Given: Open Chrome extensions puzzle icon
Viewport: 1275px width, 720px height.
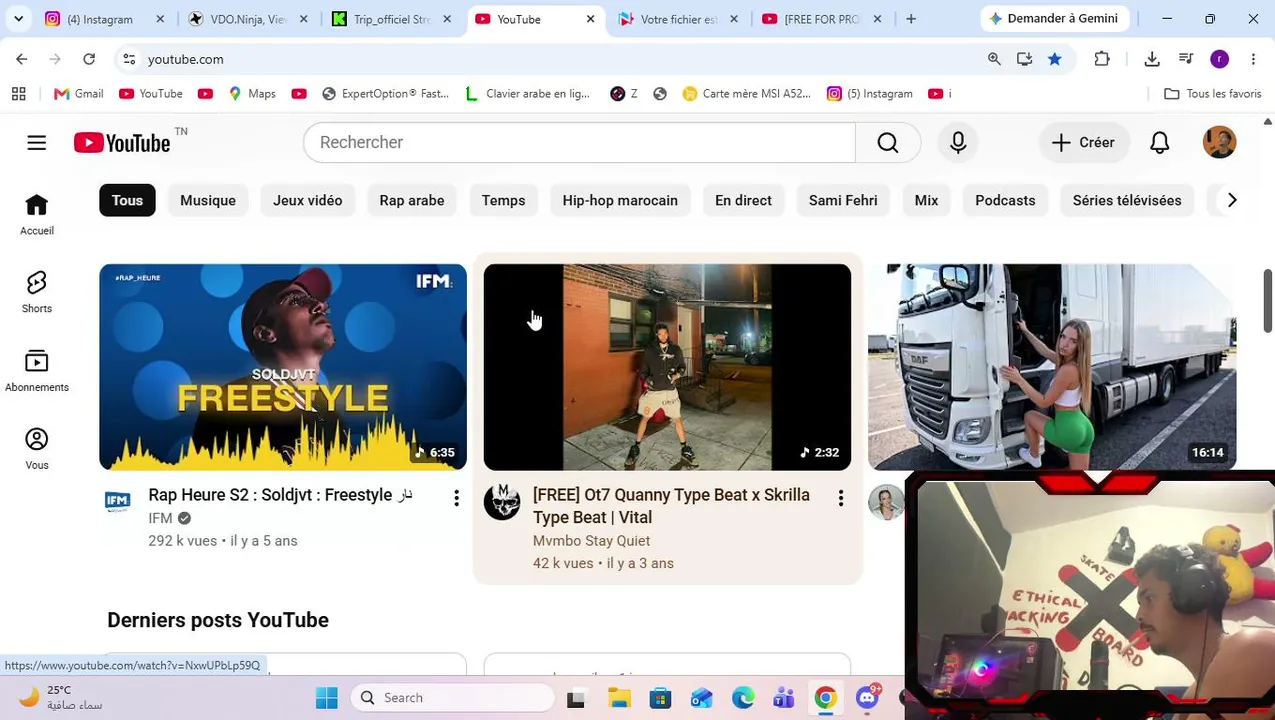Looking at the screenshot, I should tap(1102, 59).
